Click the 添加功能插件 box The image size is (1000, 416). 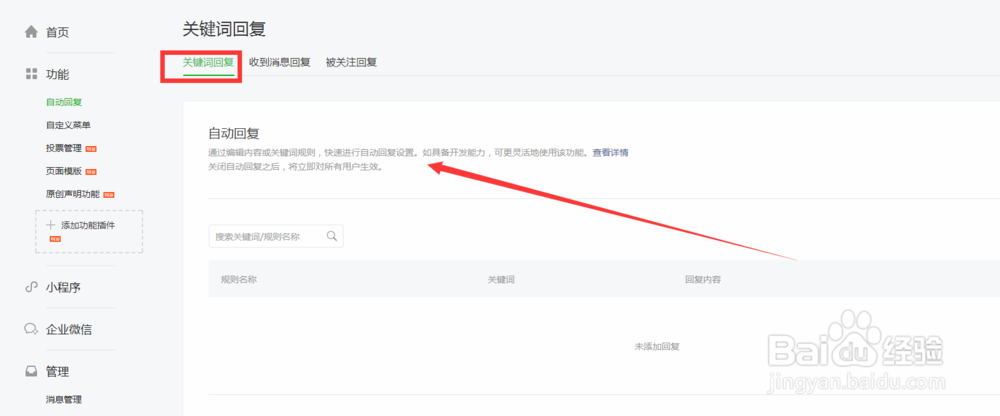[x=89, y=232]
